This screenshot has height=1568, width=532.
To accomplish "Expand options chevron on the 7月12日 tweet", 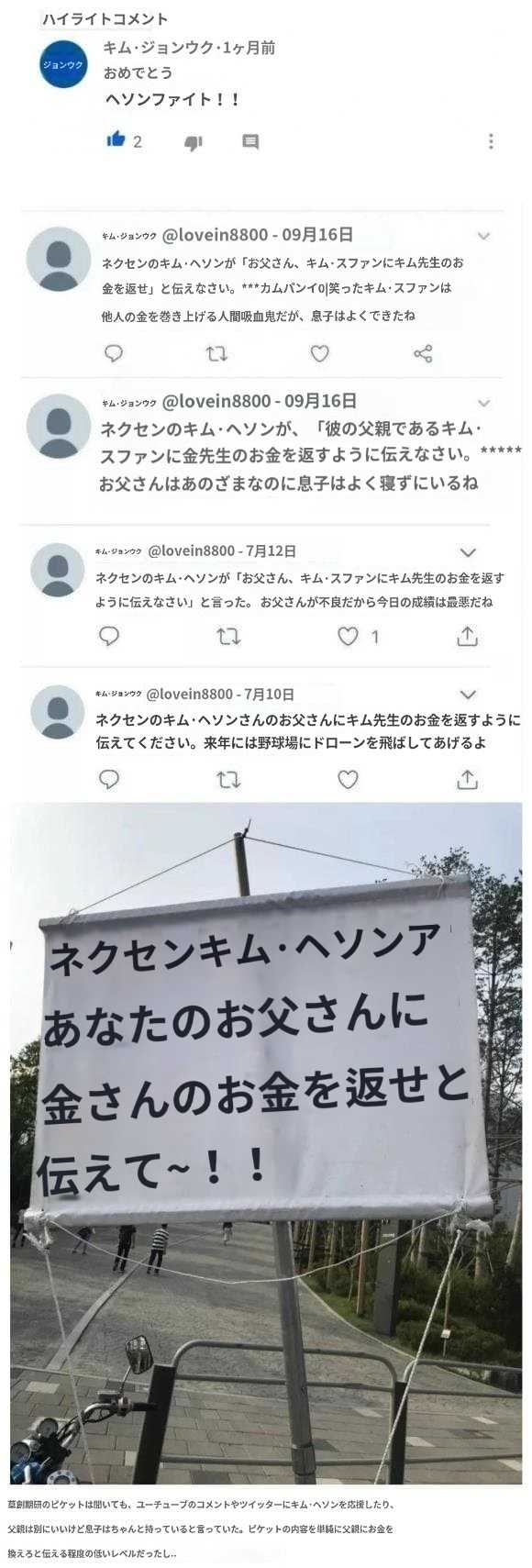I will 468,552.
